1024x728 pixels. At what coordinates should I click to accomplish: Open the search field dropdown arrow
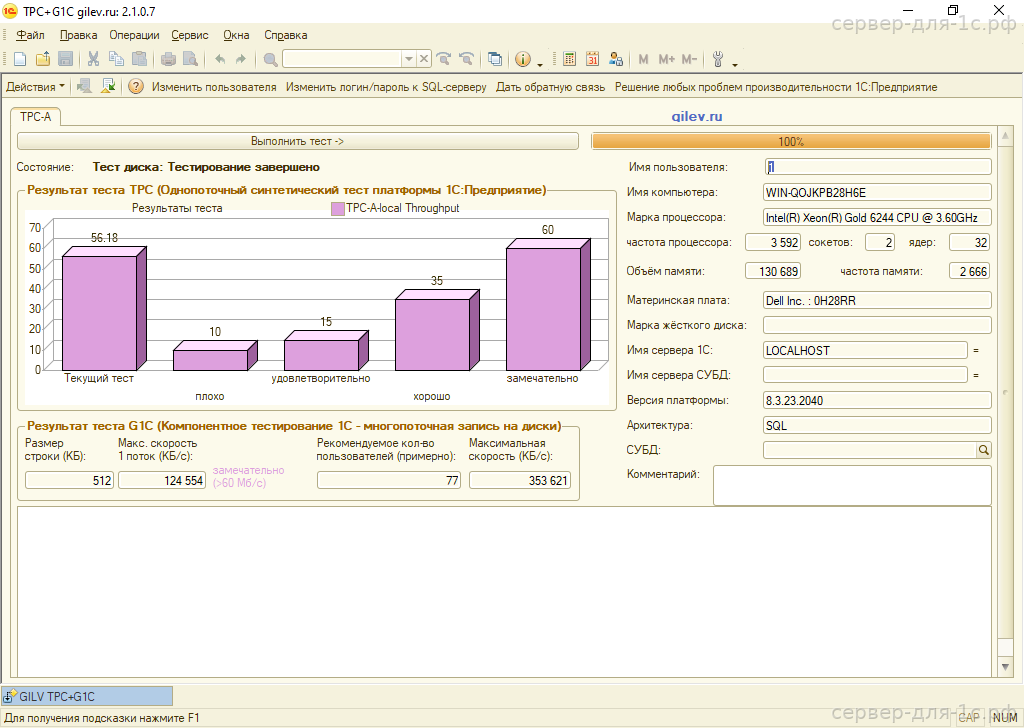410,59
